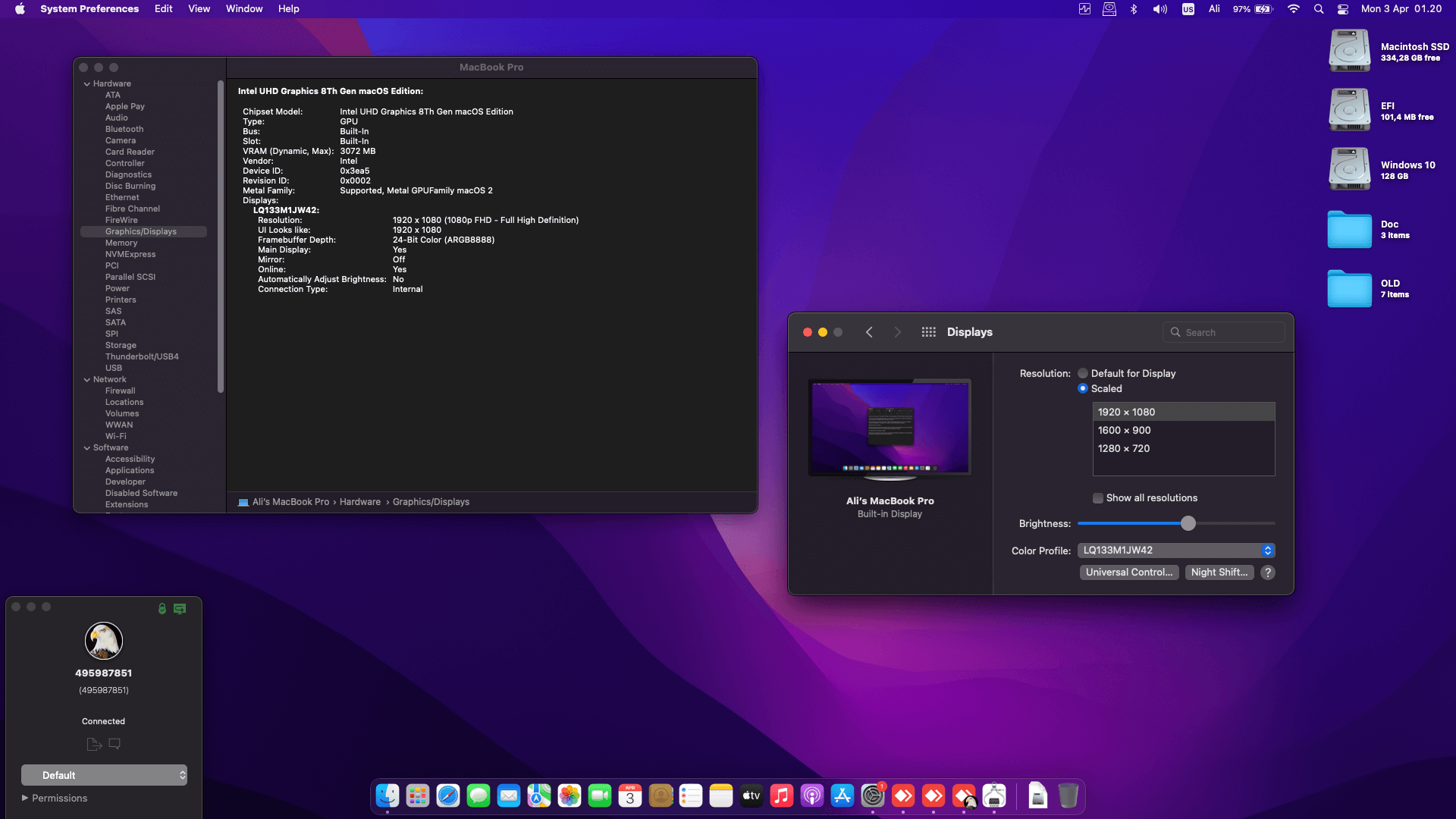Screen dimensions: 1456x819
Task: Open the Window menu in menu bar
Action: (x=244, y=9)
